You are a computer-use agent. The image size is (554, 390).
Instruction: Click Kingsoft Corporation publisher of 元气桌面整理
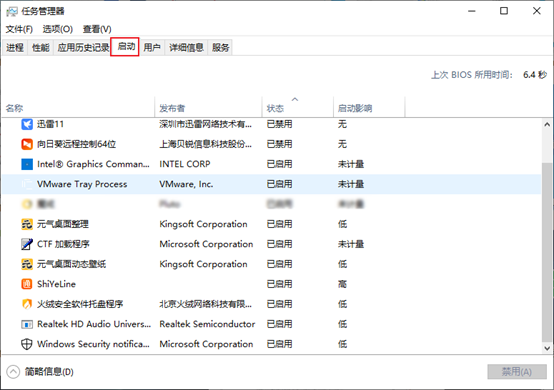point(203,224)
